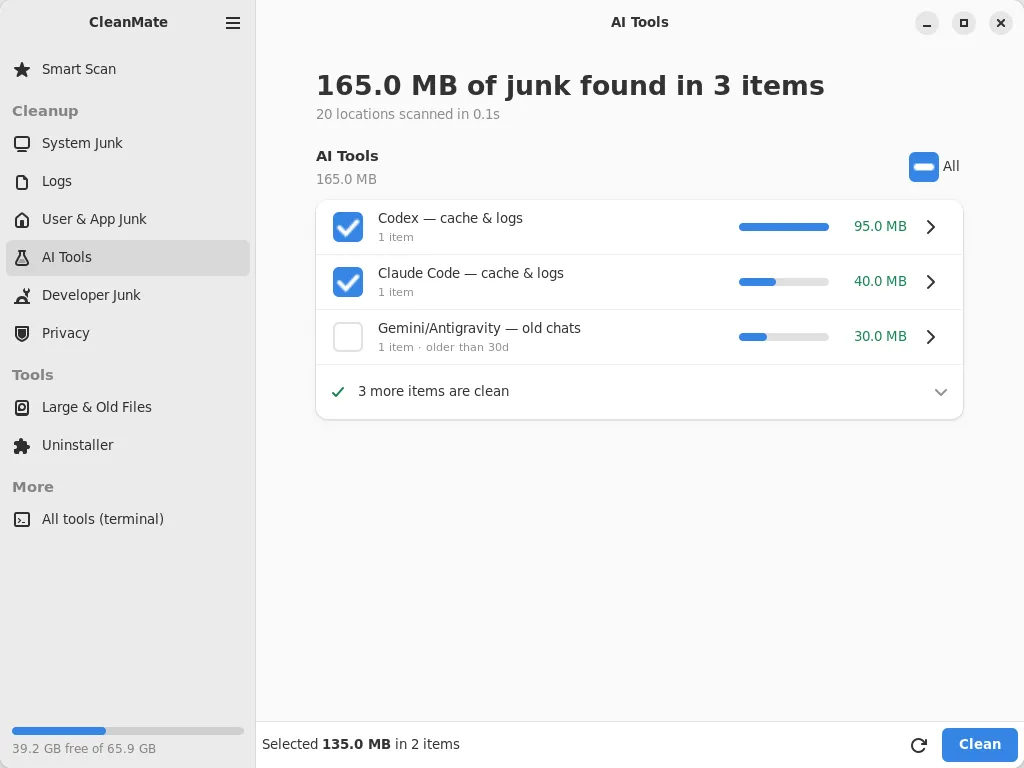
Task: Click the AI Tools flask icon
Action: pos(22,257)
